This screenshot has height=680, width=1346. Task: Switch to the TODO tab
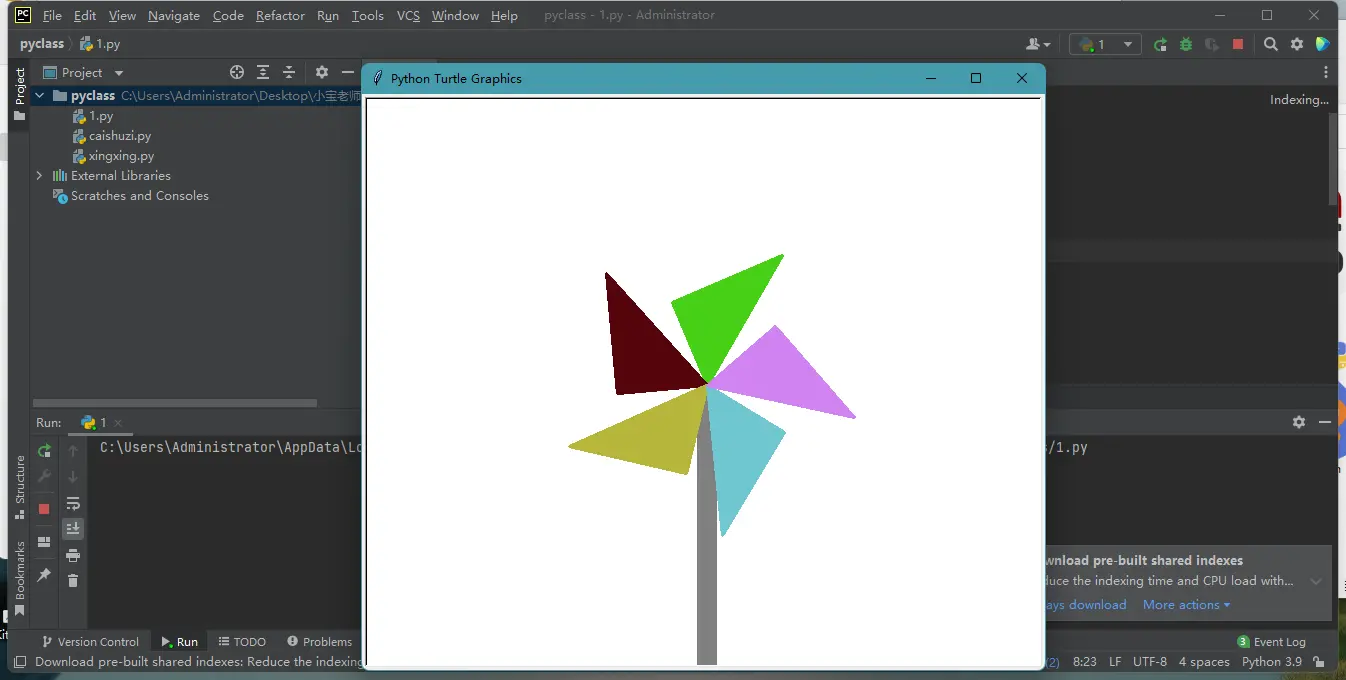click(241, 641)
